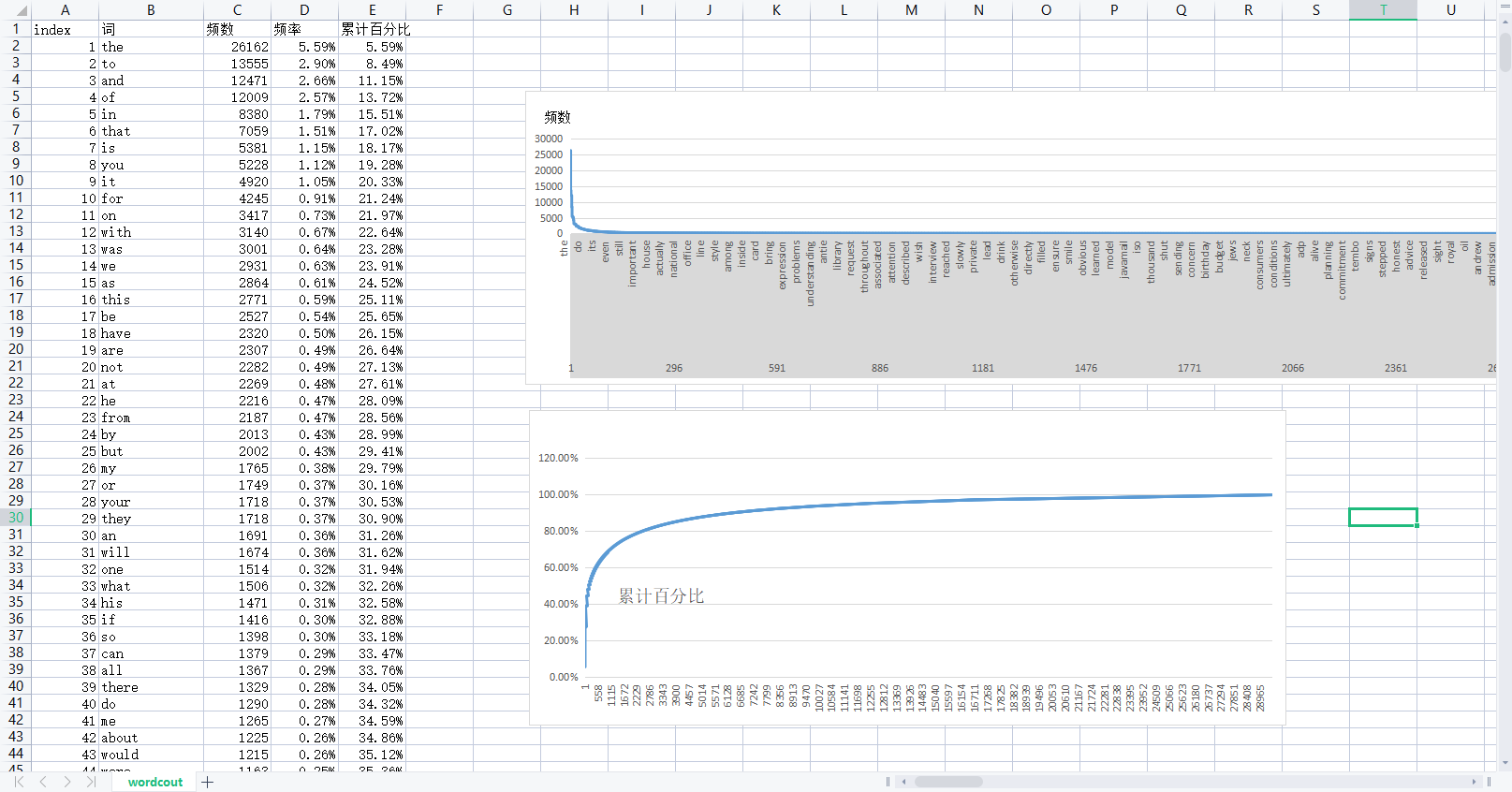The width and height of the screenshot is (1512, 792).
Task: Click sheet-tab splitter handle beside scrollbar
Action: point(888,782)
